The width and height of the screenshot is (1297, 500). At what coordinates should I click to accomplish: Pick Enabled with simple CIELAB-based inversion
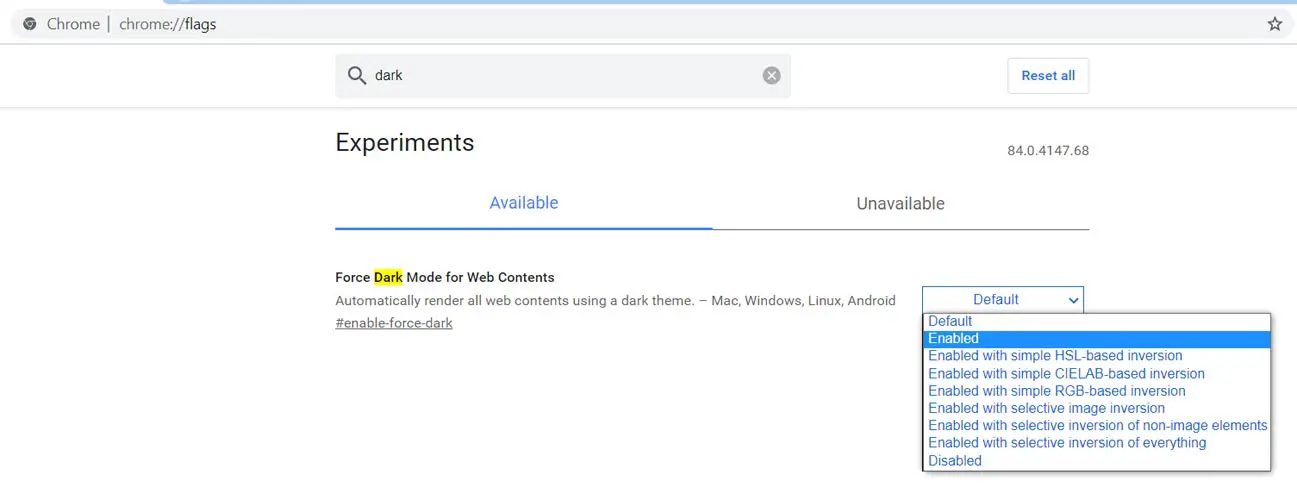coord(1096,374)
